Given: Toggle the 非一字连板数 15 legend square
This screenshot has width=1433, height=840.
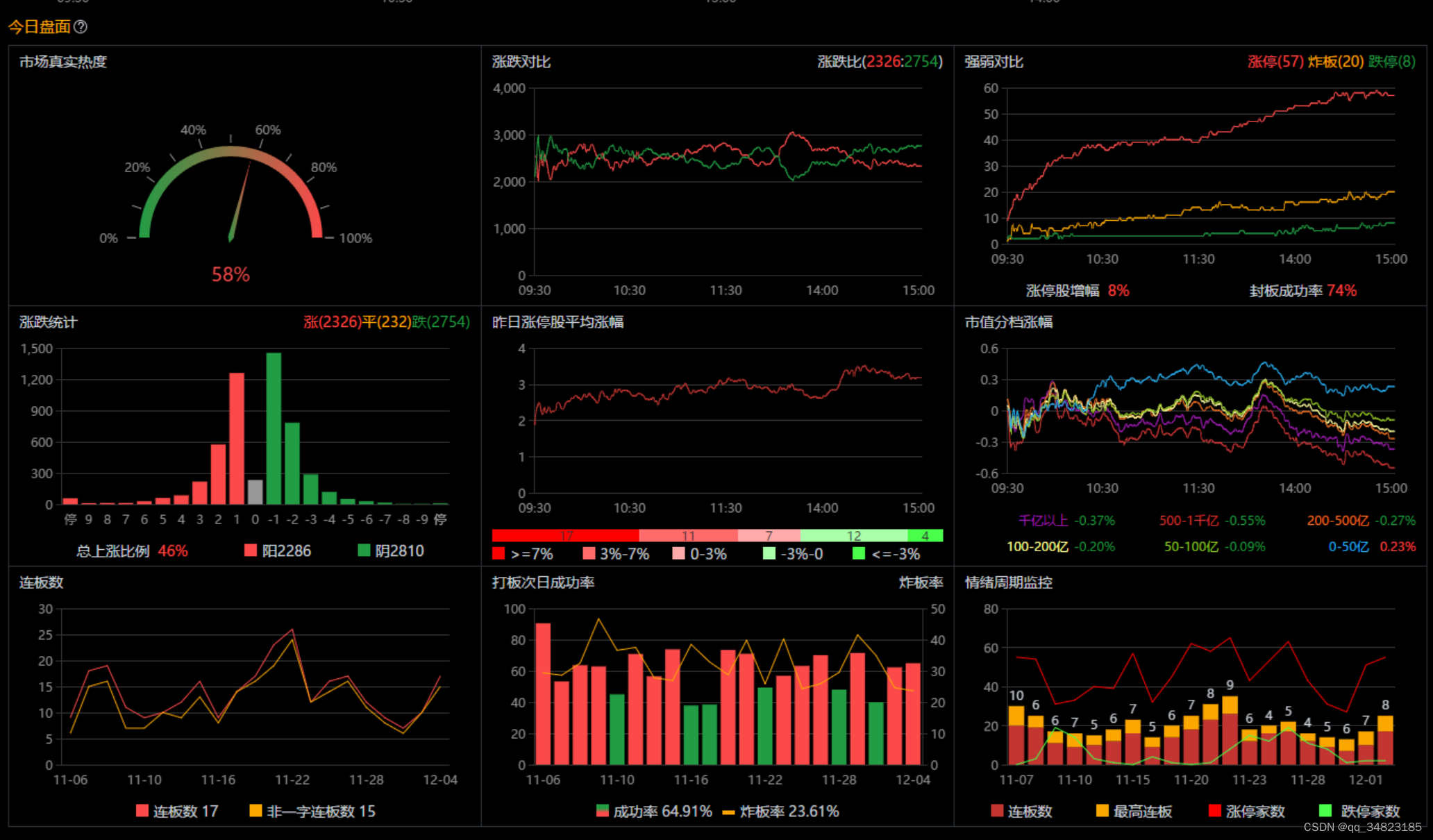Looking at the screenshot, I should point(255,811).
